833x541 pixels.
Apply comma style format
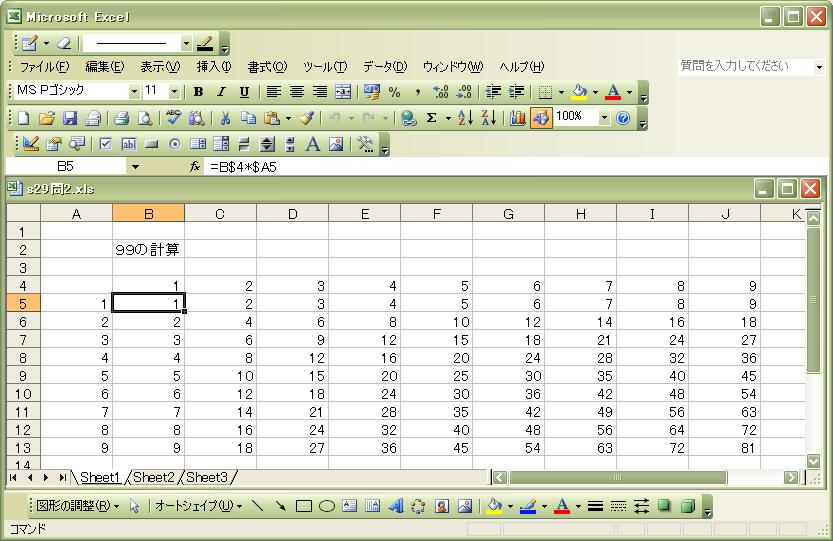[x=418, y=92]
